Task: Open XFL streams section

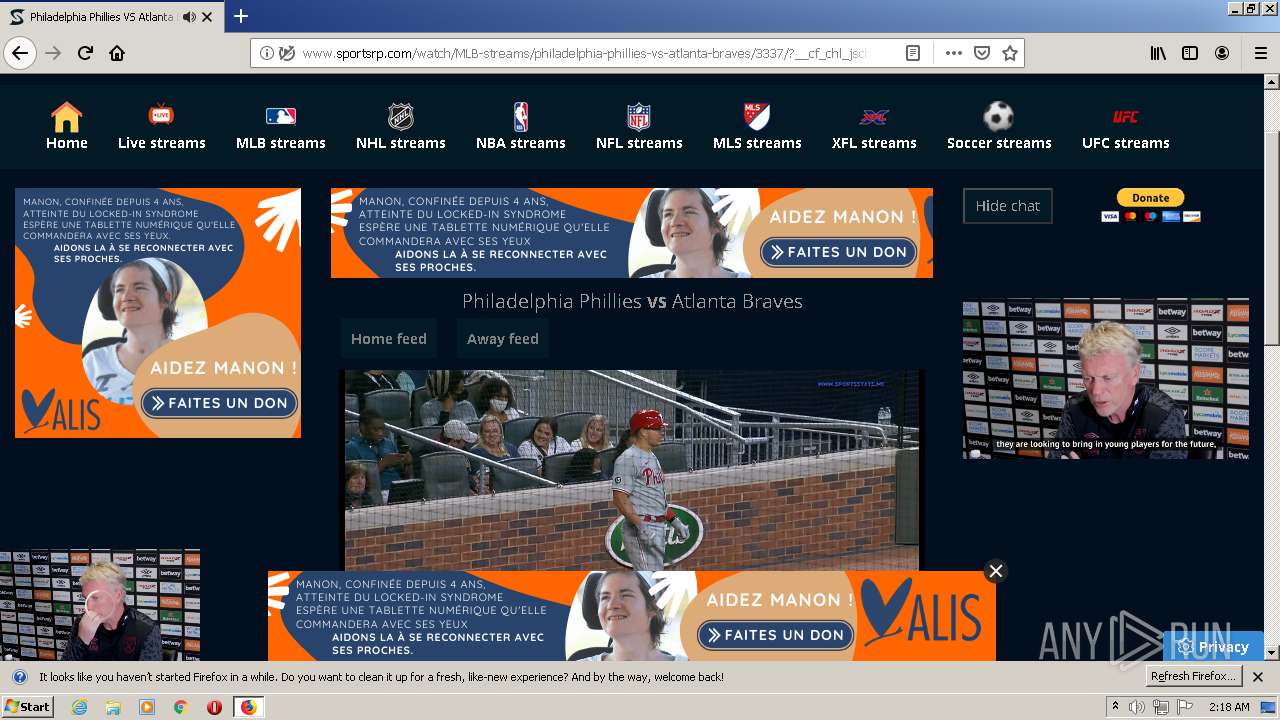Action: [x=874, y=127]
